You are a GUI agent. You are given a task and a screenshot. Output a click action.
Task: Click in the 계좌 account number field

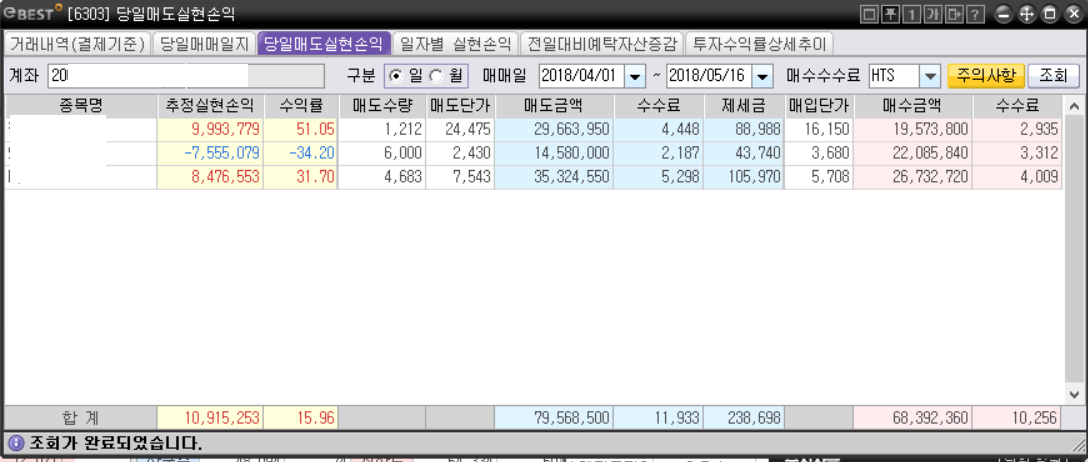point(186,76)
